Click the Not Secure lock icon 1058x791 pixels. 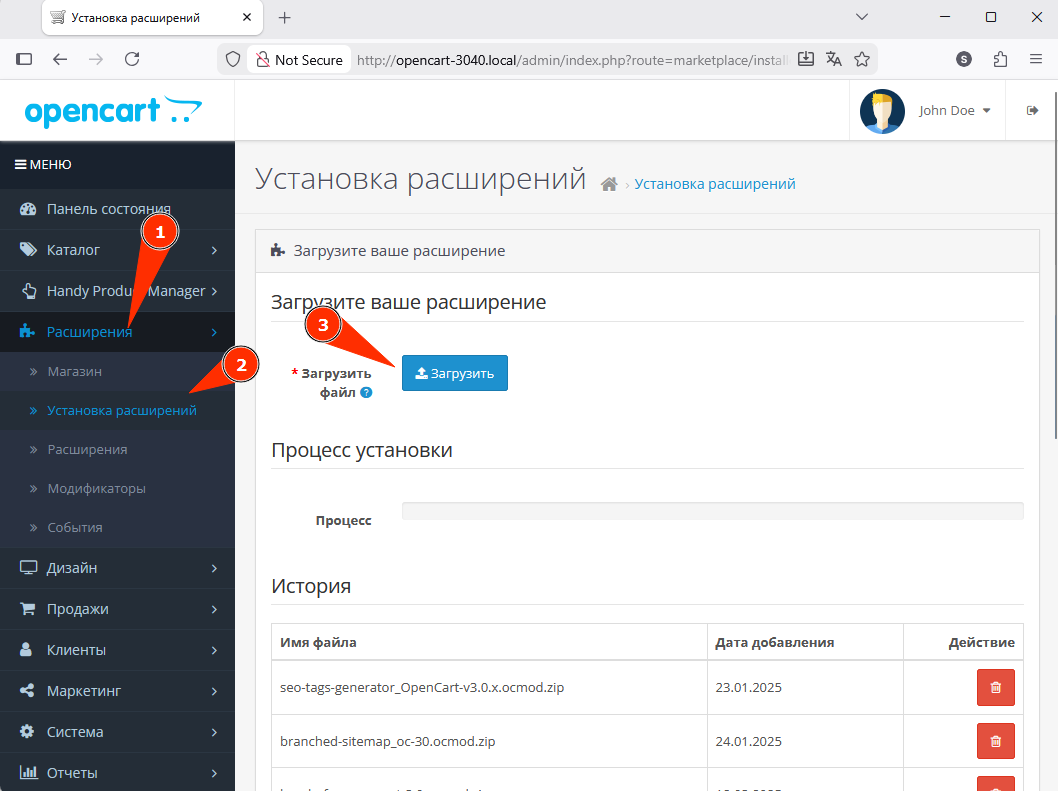[x=262, y=60]
